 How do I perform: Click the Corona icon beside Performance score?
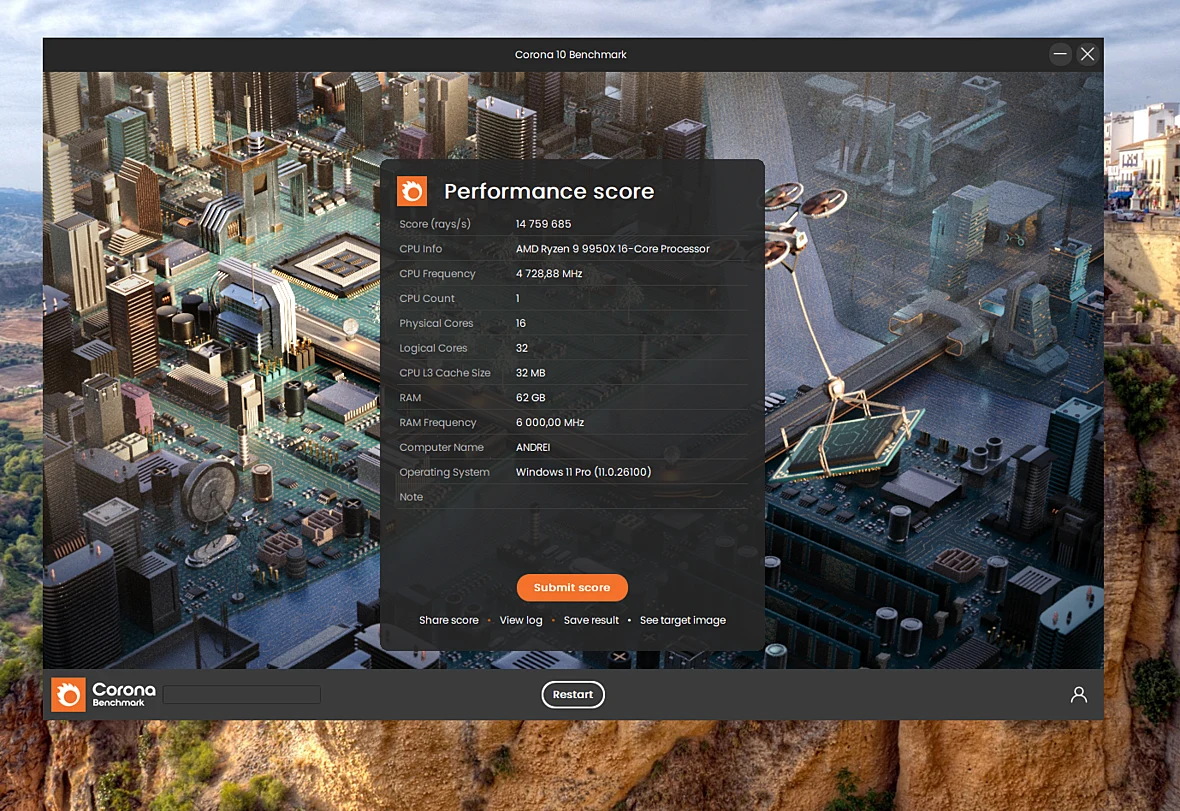click(412, 191)
